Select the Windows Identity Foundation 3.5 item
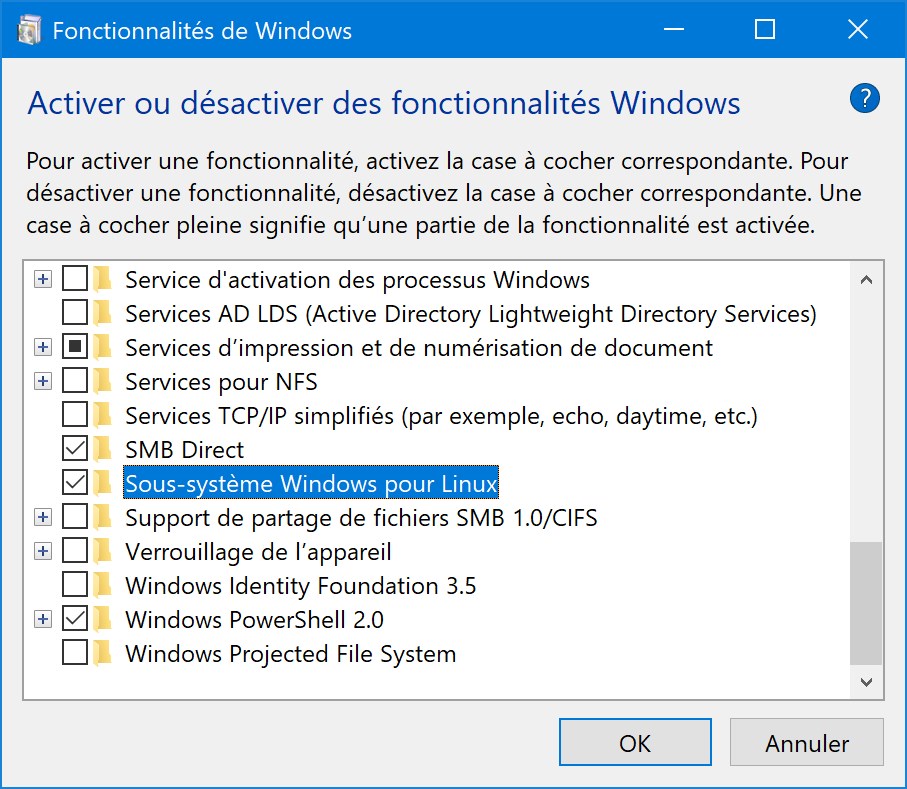The height and width of the screenshot is (789, 907). (300, 585)
